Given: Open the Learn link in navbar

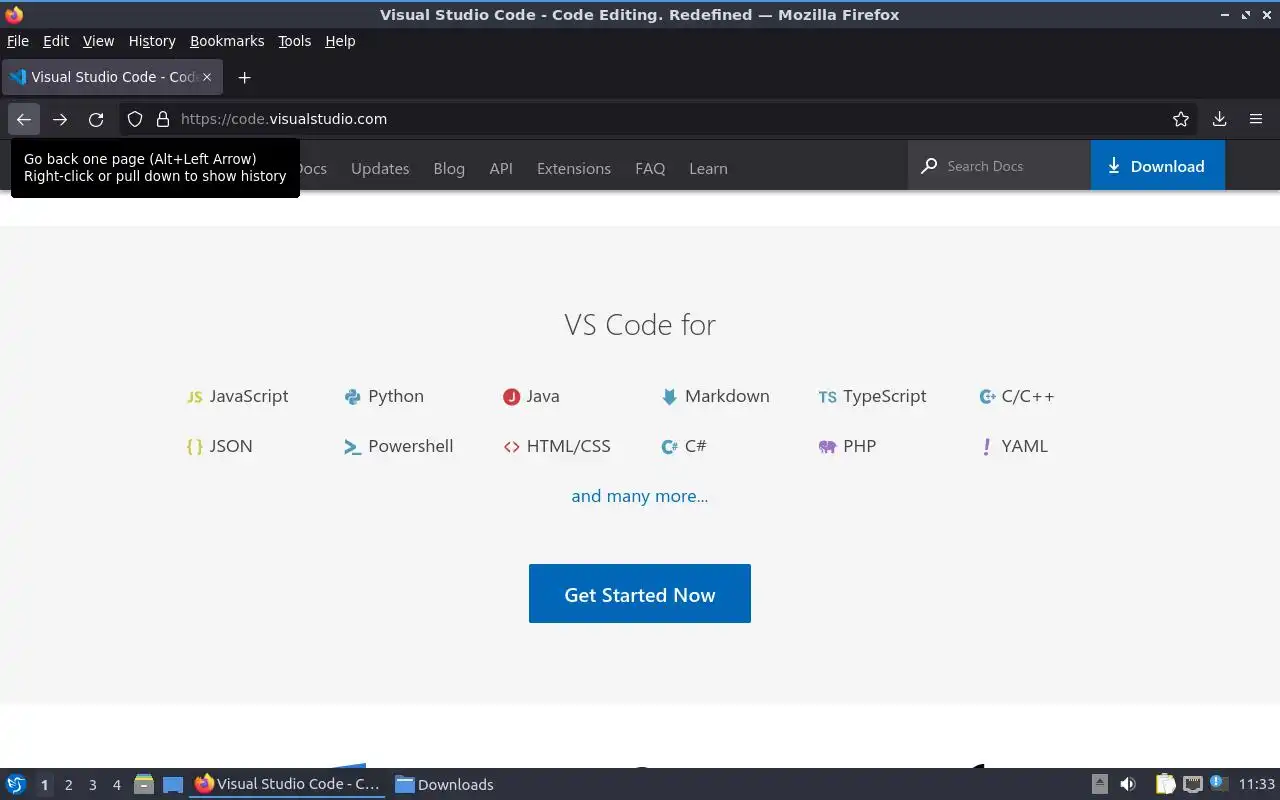Looking at the screenshot, I should [x=708, y=169].
